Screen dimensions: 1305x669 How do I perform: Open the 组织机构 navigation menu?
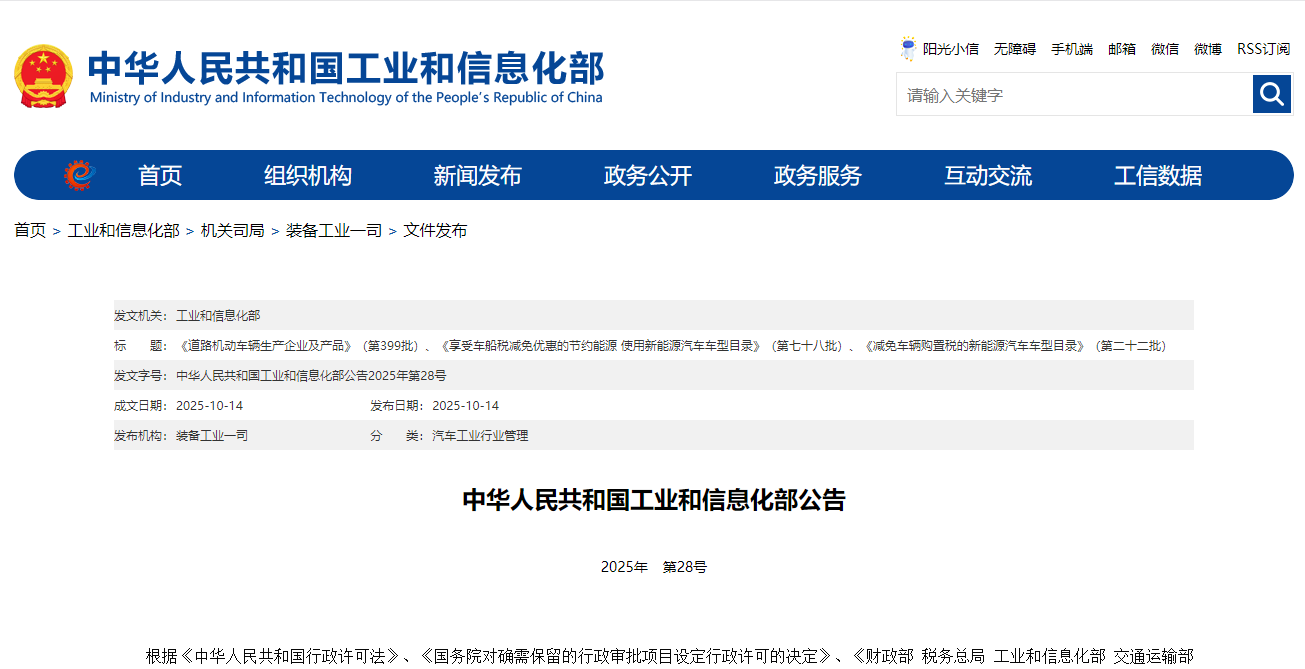[x=308, y=176]
